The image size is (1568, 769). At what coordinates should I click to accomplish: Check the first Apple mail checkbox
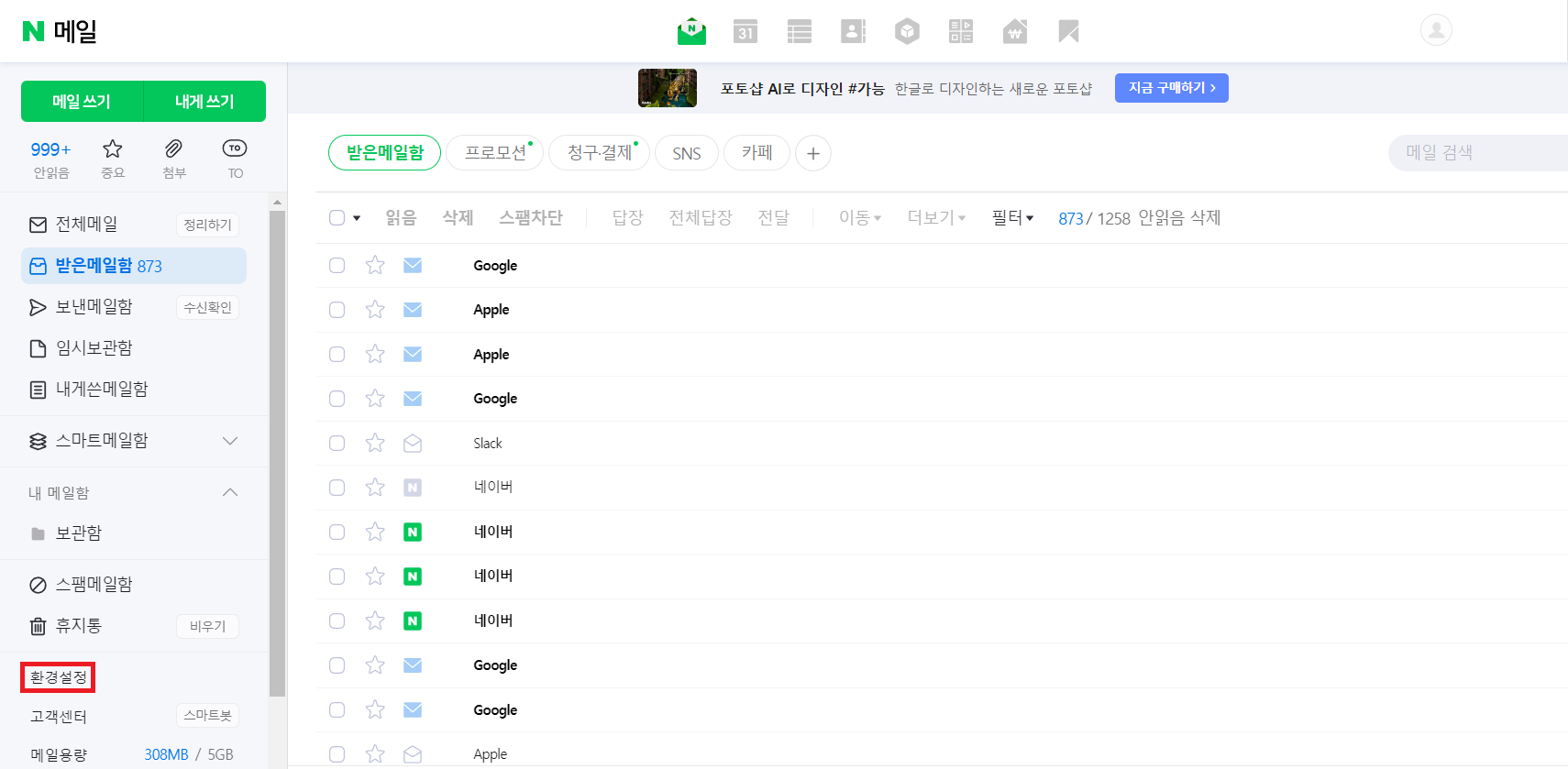point(337,310)
